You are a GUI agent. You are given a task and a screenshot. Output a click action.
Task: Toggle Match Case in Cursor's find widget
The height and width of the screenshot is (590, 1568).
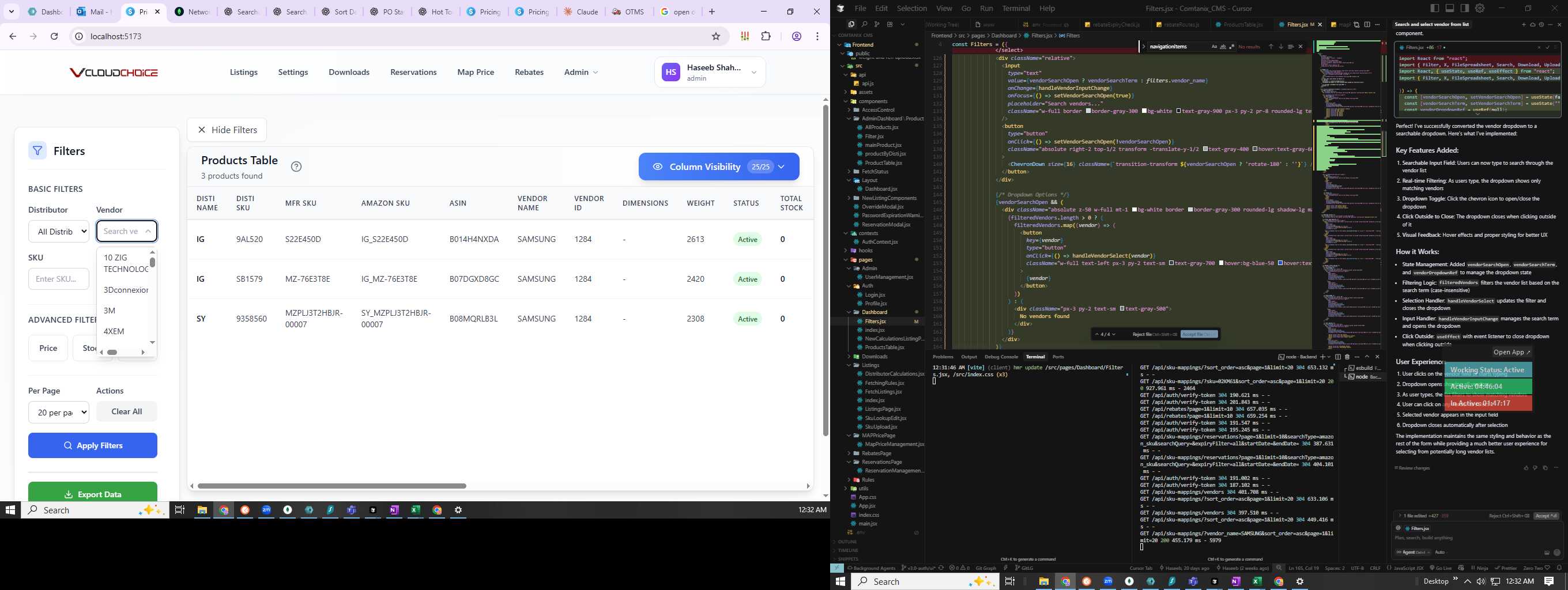[x=1215, y=46]
